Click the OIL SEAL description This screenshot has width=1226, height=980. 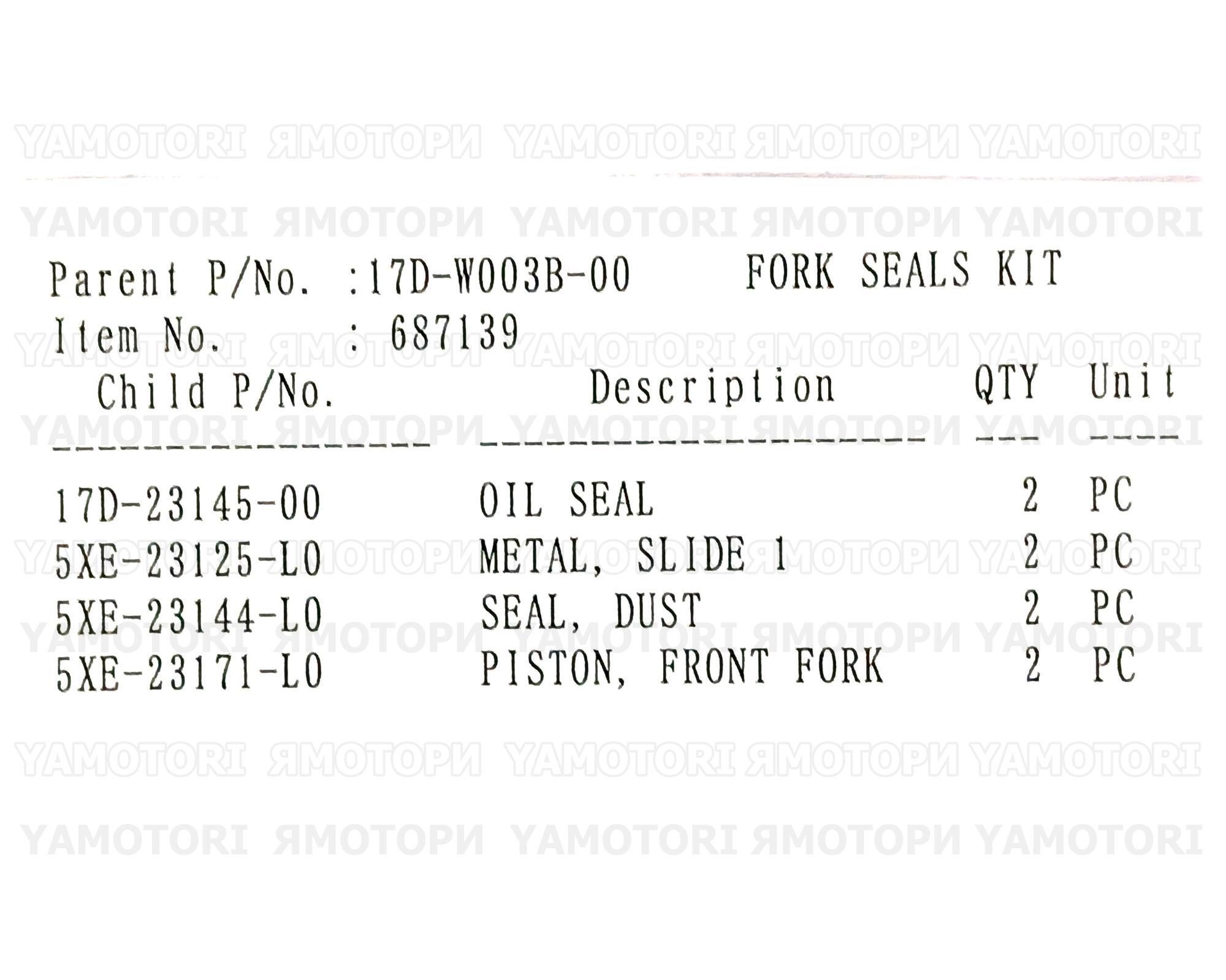(x=566, y=499)
